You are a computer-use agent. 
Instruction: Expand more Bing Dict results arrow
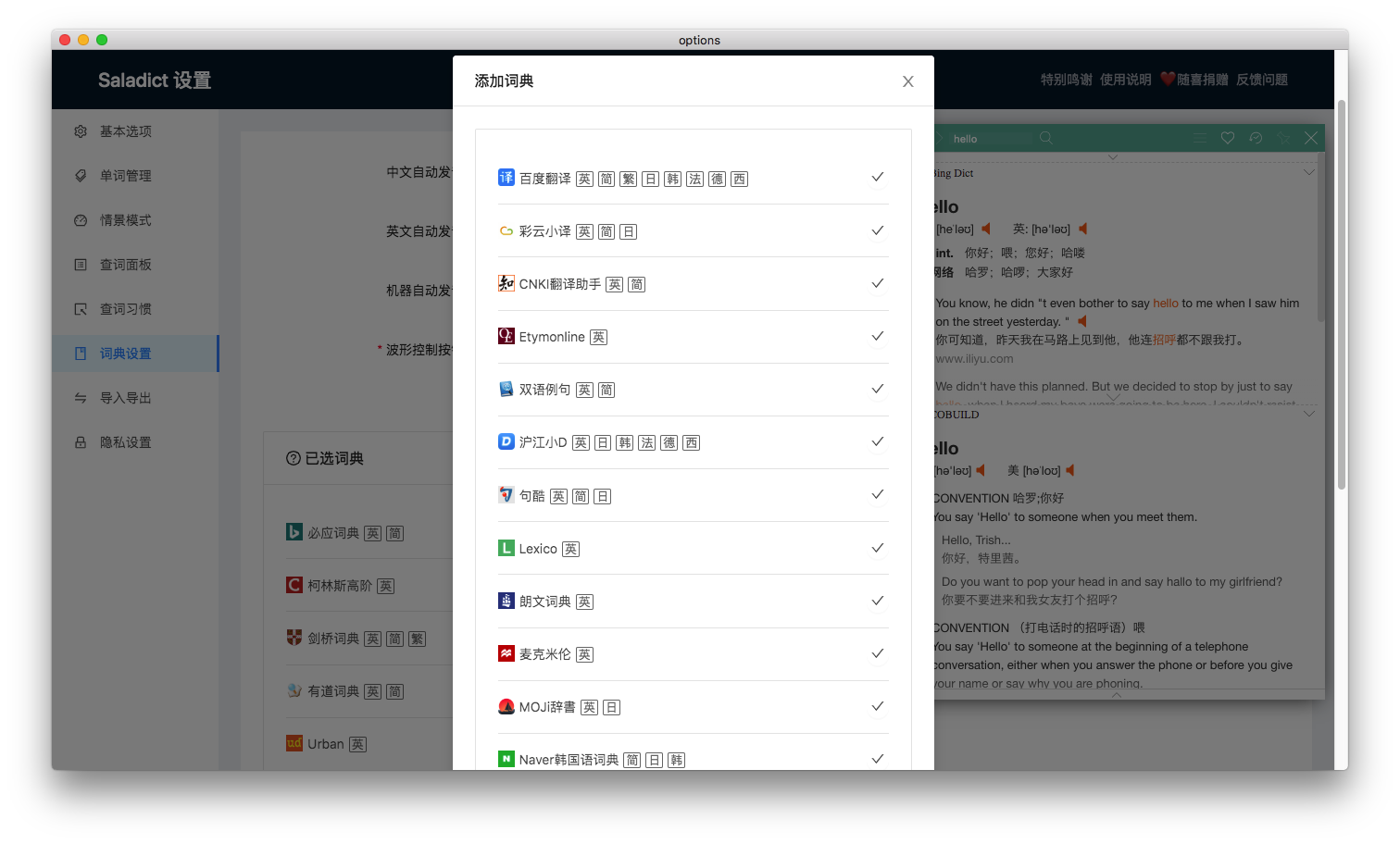click(x=1114, y=398)
